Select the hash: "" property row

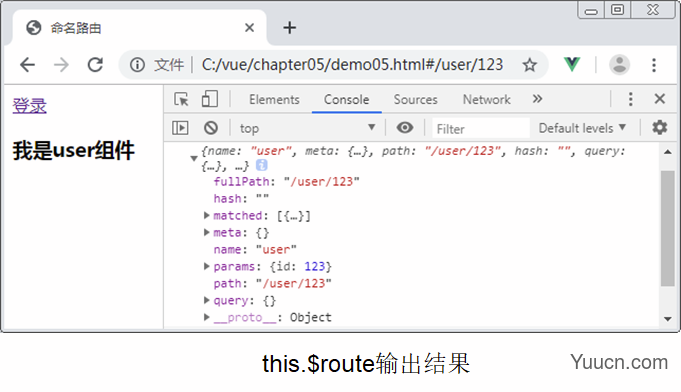[x=241, y=198]
